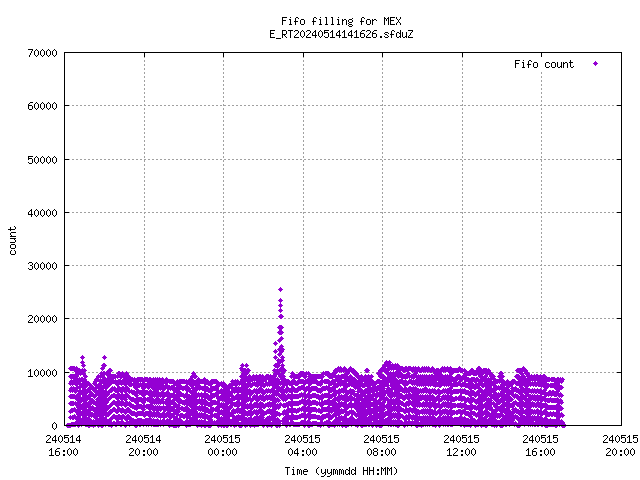This screenshot has width=640, height=480.
Task: Click the 'Fifo count' legend label
Action: click(x=544, y=64)
